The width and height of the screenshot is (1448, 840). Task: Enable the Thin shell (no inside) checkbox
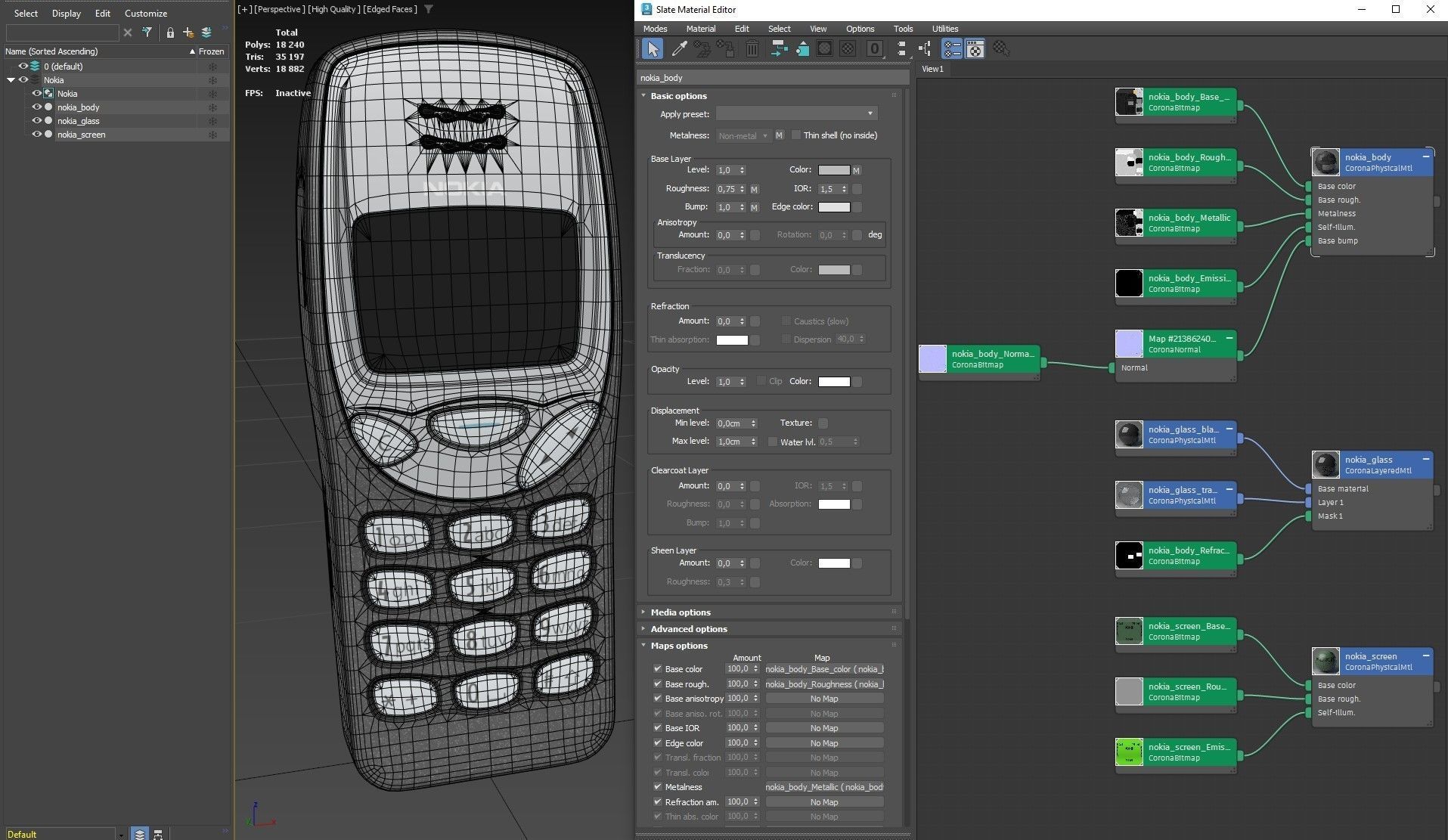pyautogui.click(x=795, y=135)
